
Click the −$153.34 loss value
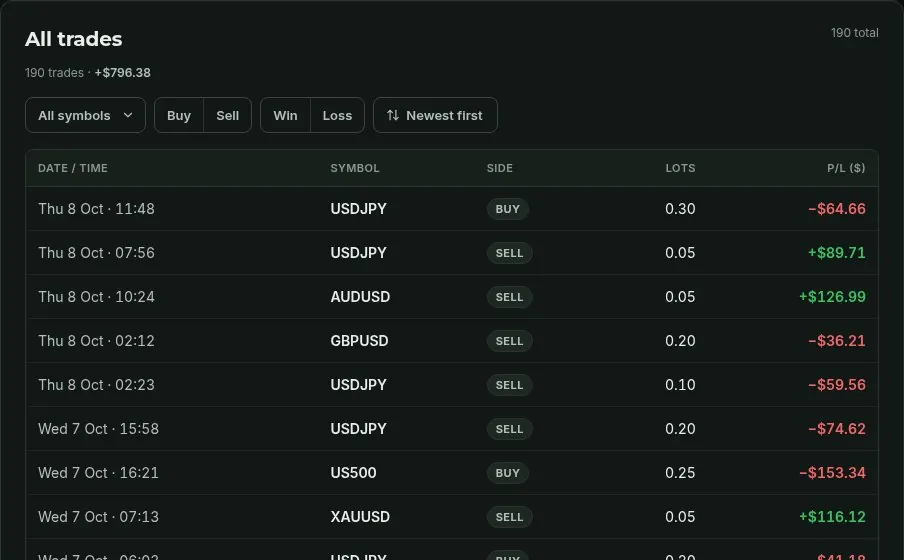[832, 473]
